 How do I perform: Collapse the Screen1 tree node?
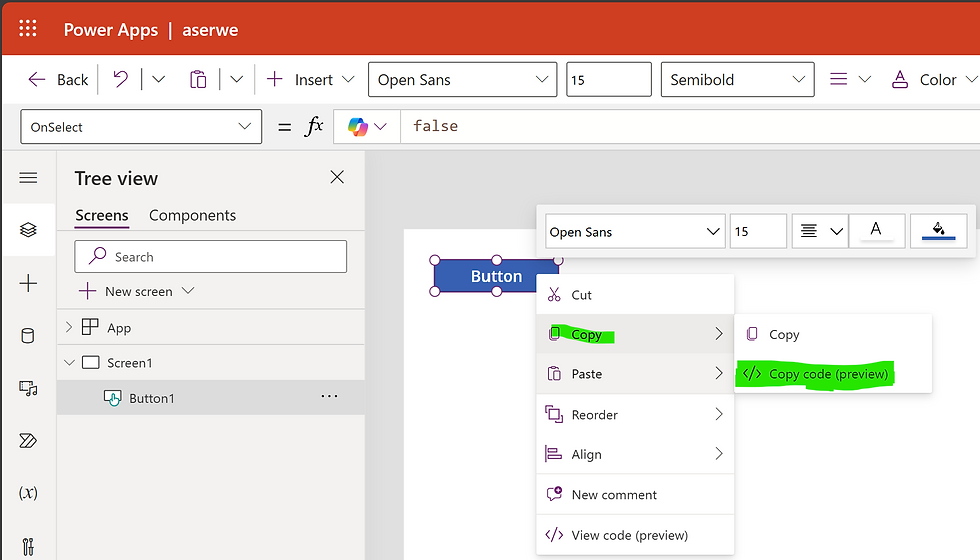69,362
